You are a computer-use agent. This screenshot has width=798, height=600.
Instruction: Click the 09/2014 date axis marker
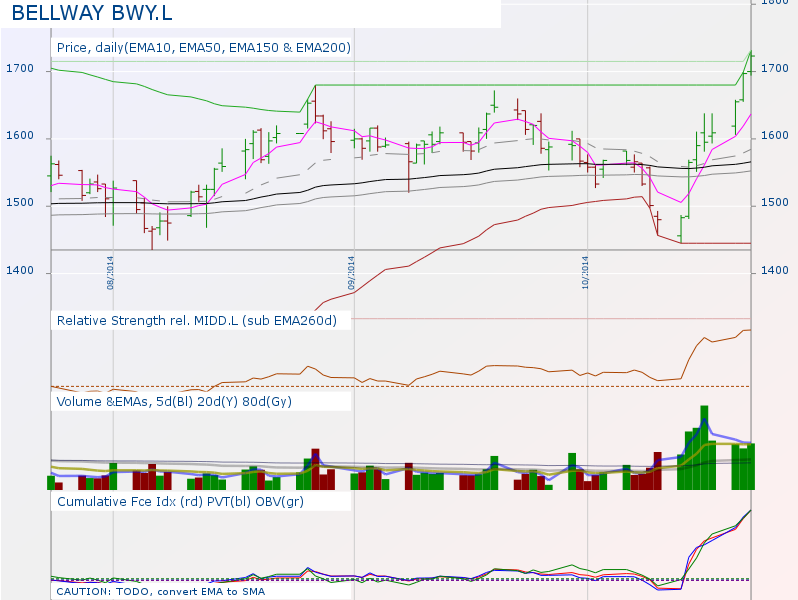point(352,273)
